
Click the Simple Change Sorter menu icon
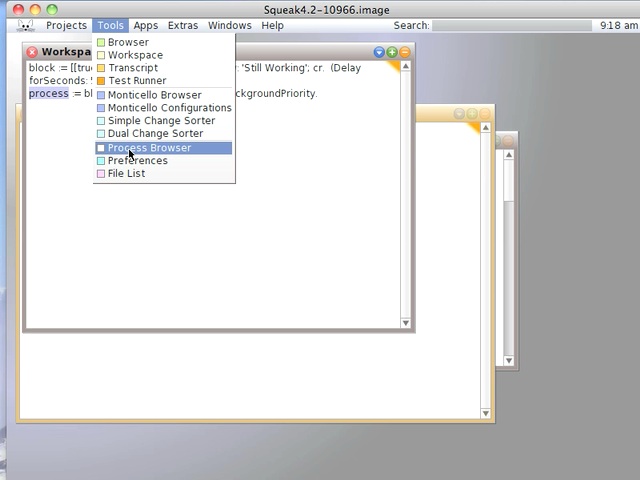click(x=101, y=121)
